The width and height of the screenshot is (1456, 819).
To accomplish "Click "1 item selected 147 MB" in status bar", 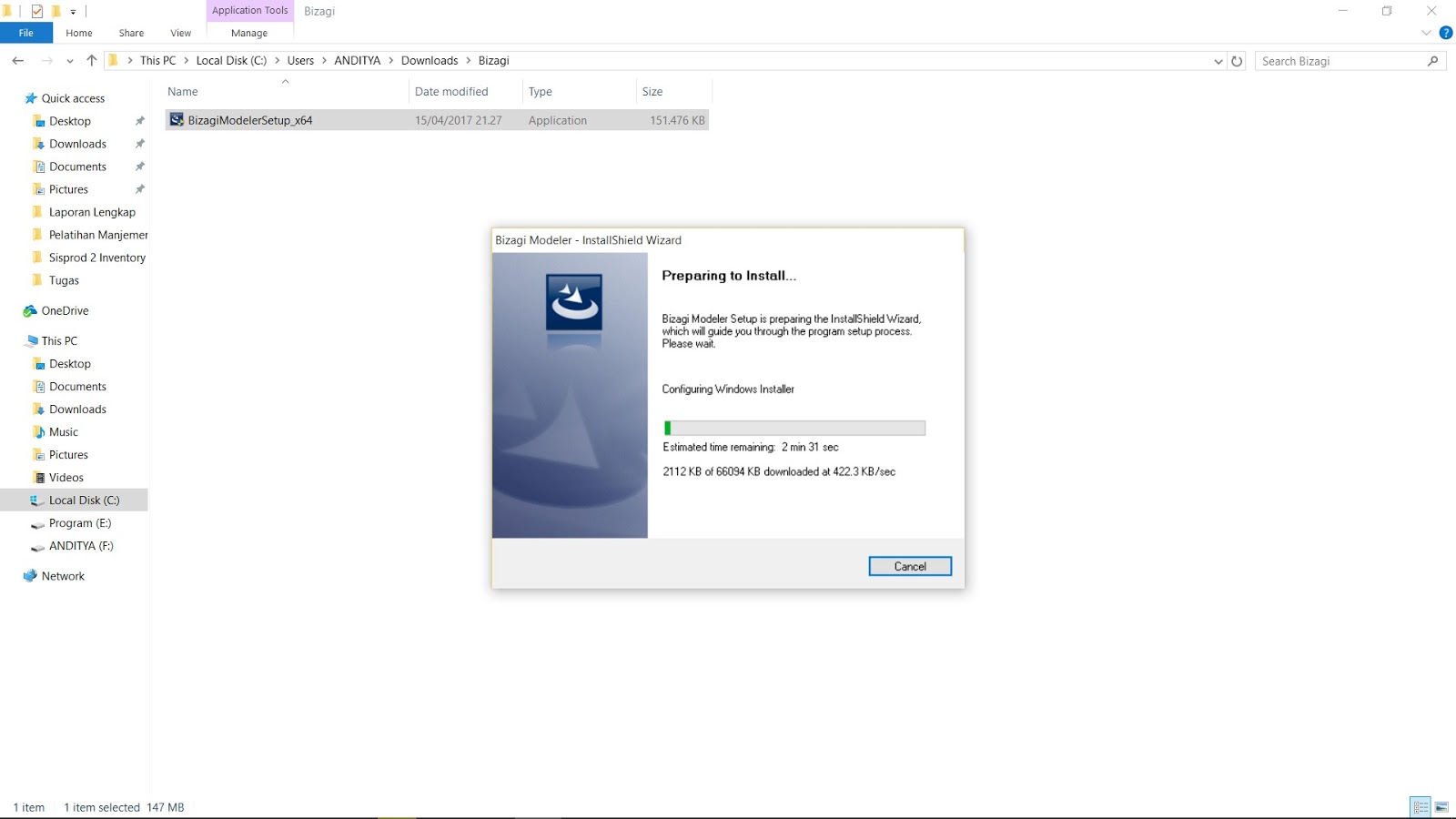I will pos(124,807).
